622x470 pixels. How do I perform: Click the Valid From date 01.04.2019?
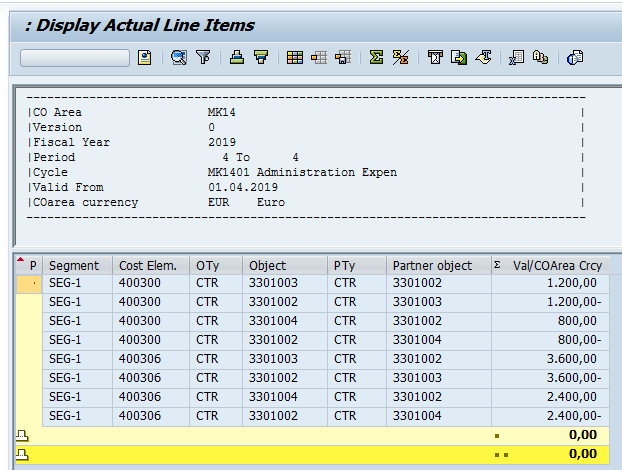pyautogui.click(x=243, y=187)
